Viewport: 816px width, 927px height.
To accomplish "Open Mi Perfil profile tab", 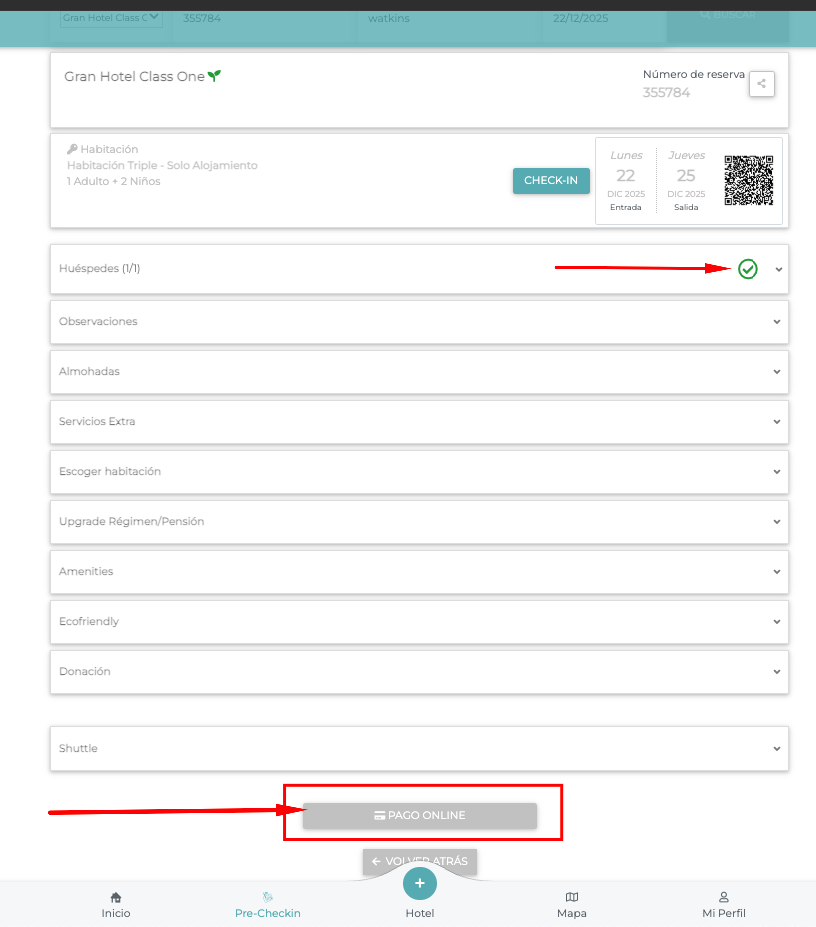I will tap(724, 904).
